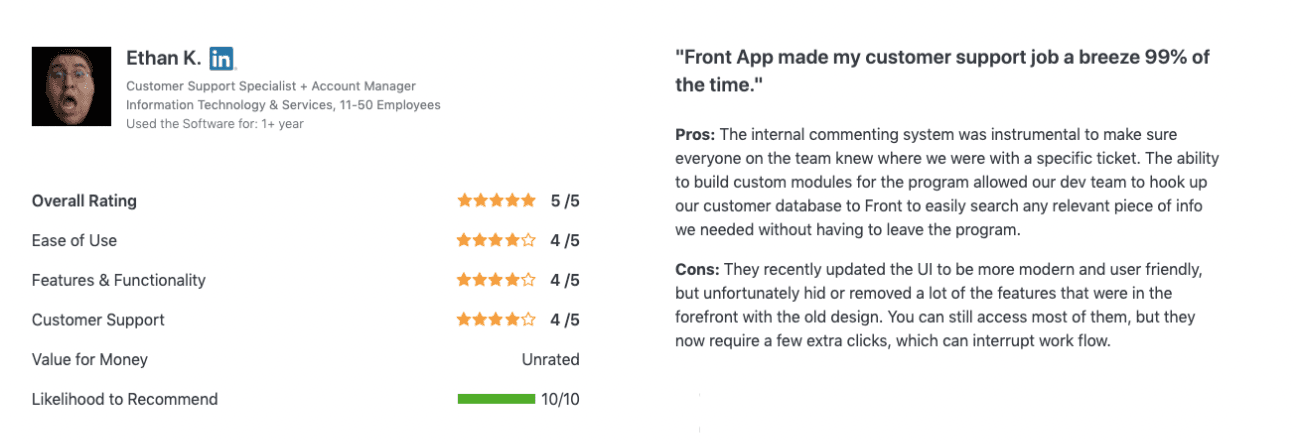Screen dimensions: 1296x444
Task: Click the 10/10 recommendation score
Action: point(560,399)
